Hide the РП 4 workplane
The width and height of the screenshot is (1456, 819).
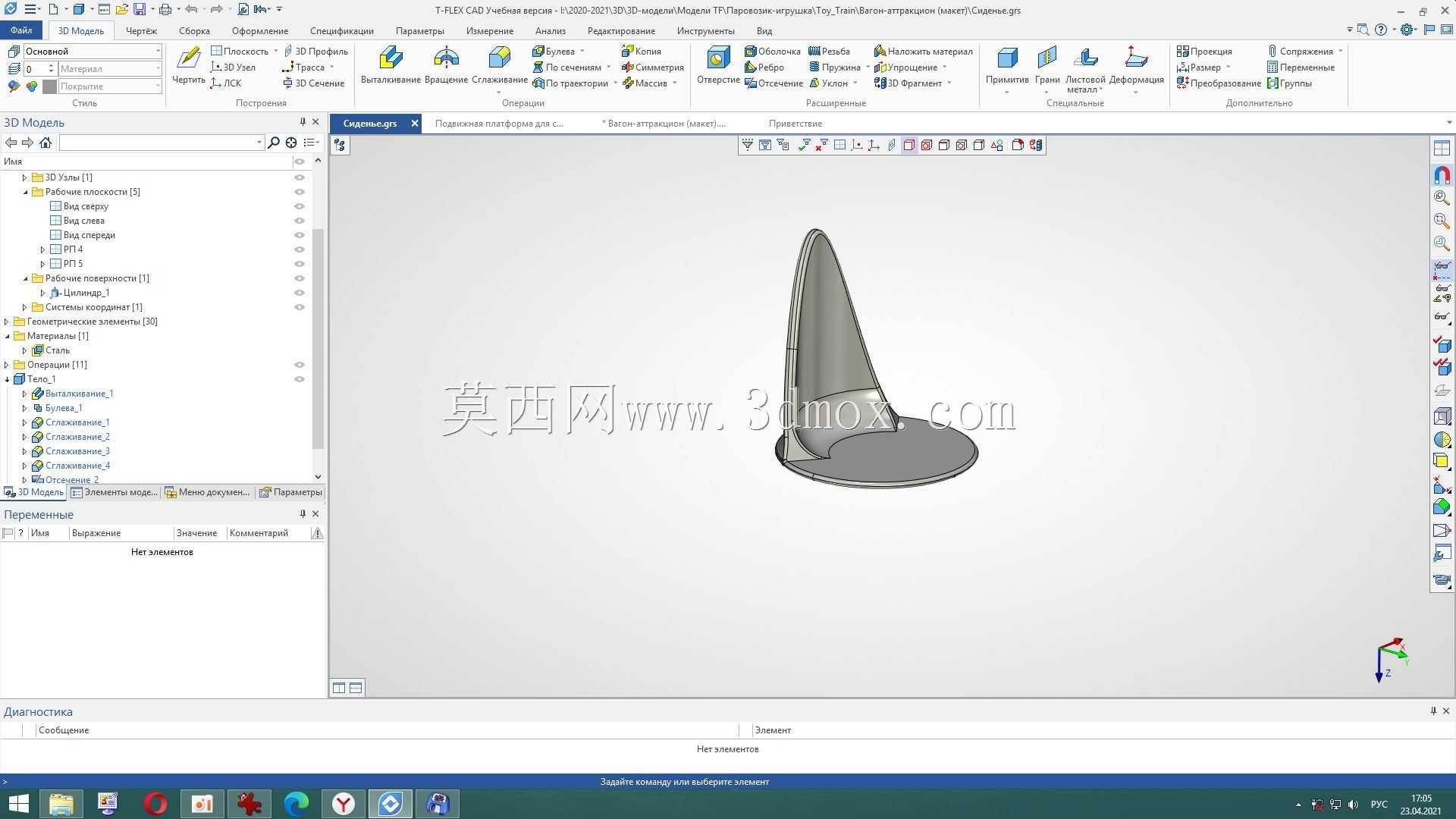tap(300, 249)
